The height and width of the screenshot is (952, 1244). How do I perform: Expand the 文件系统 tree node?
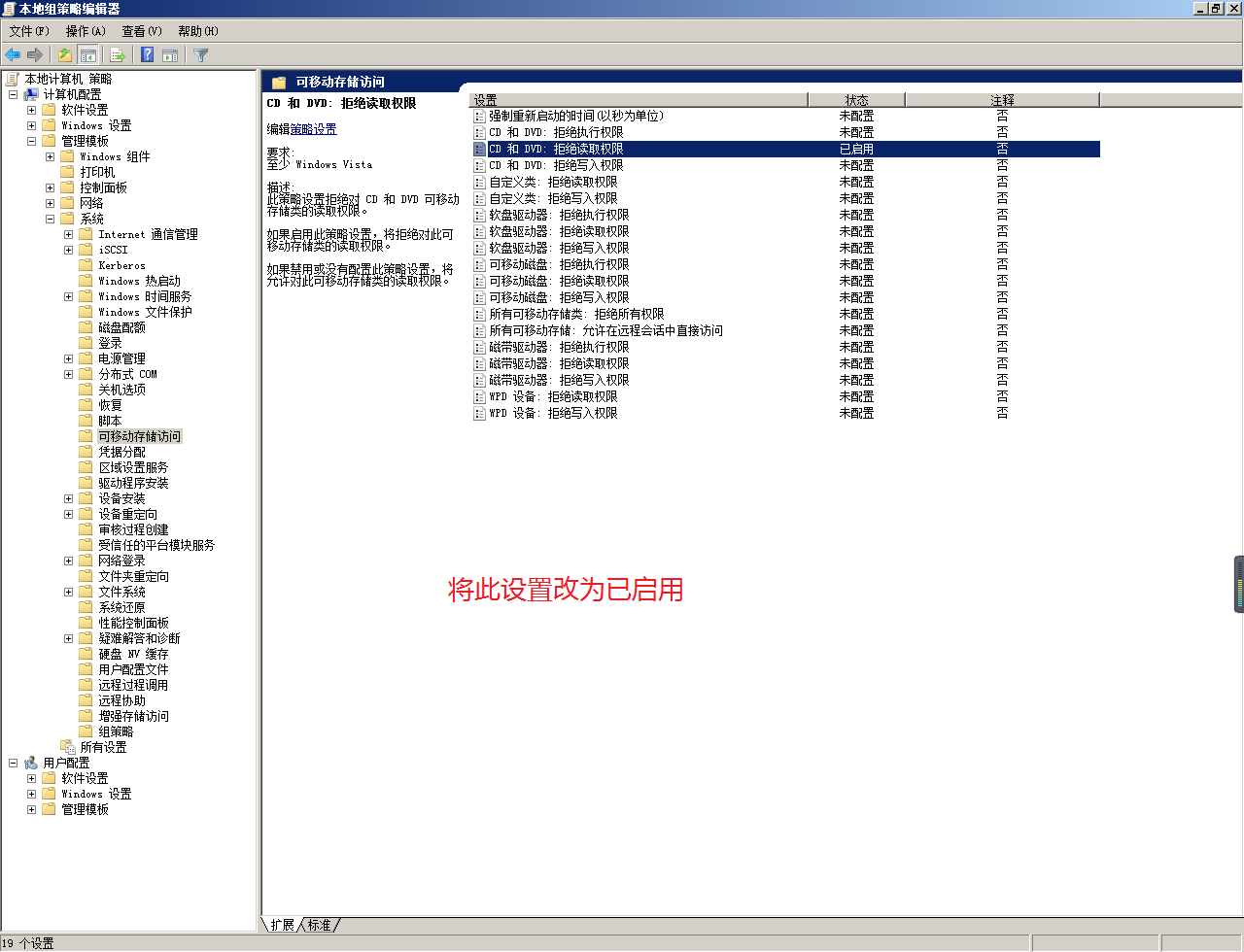click(x=68, y=592)
